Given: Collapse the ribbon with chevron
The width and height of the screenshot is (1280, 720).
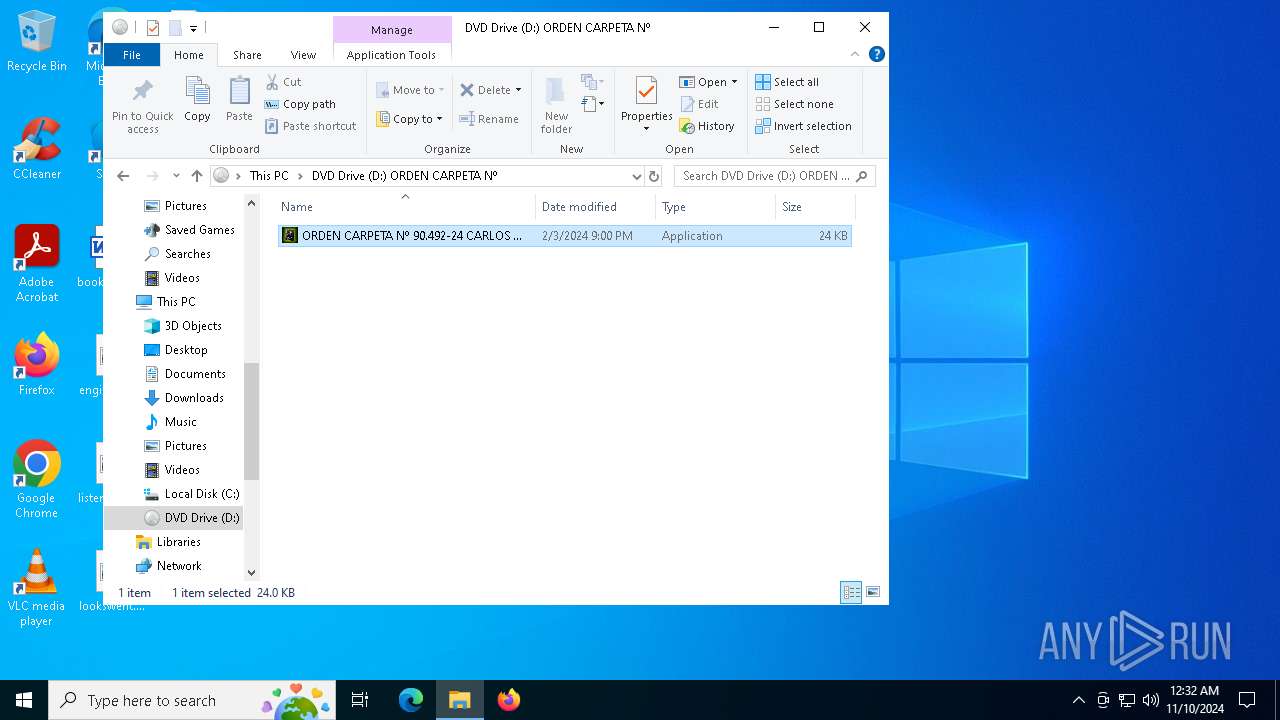Looking at the screenshot, I should 855,55.
